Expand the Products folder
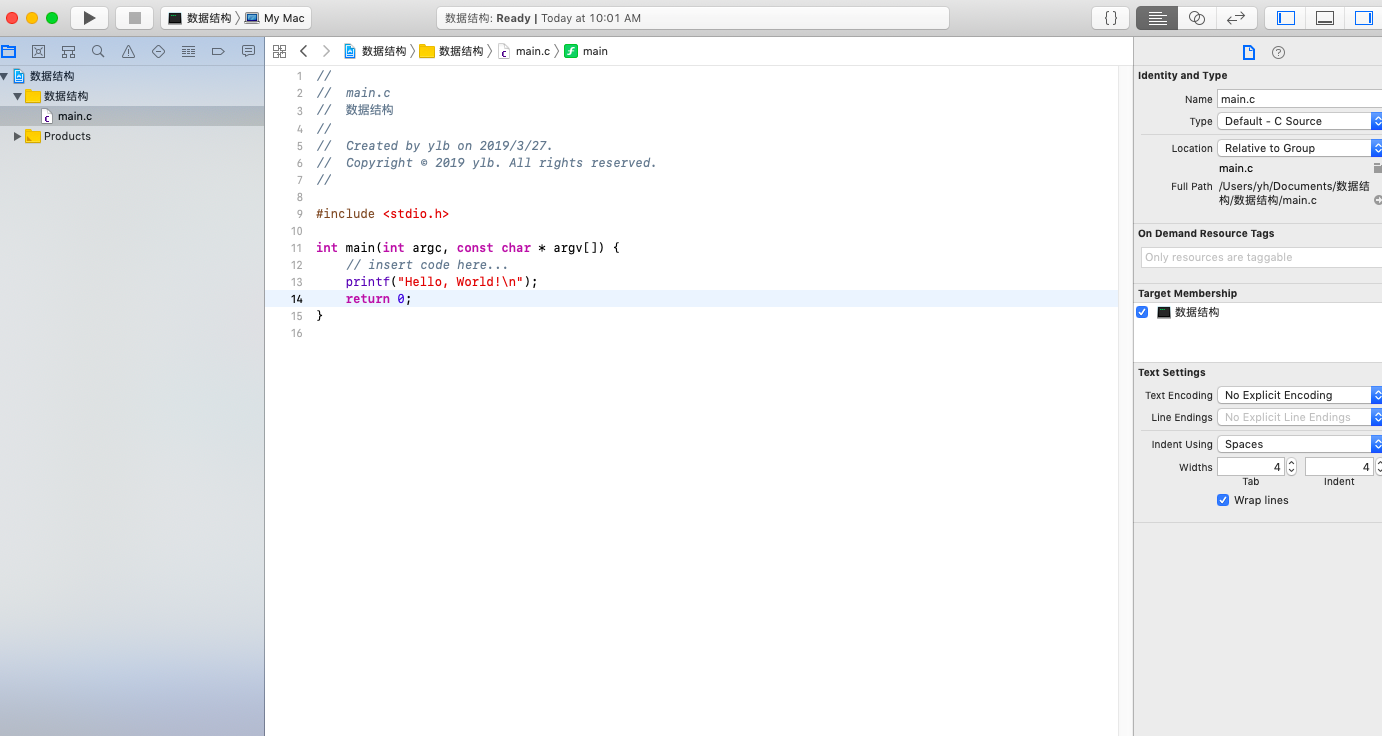Viewport: 1382px width, 736px height. [x=16, y=136]
